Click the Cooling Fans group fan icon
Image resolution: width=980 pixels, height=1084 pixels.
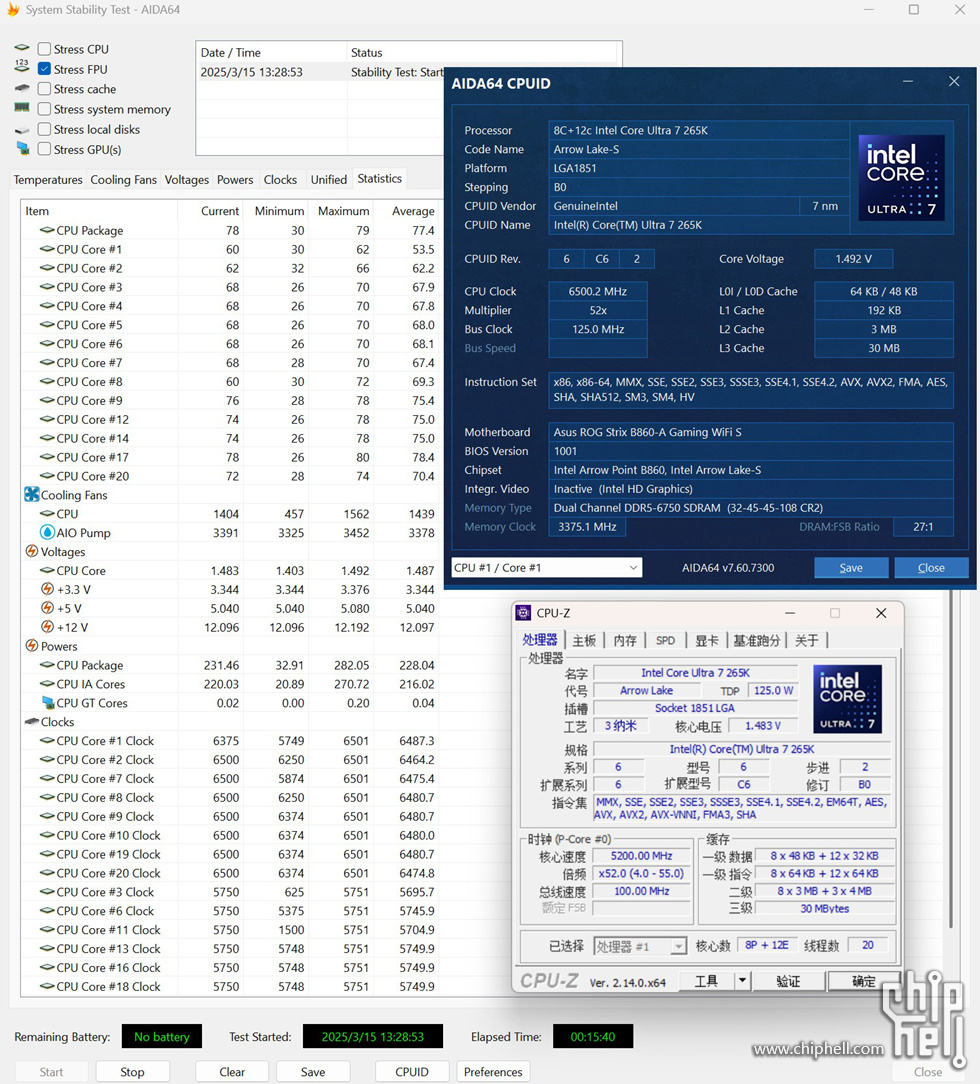[32, 494]
